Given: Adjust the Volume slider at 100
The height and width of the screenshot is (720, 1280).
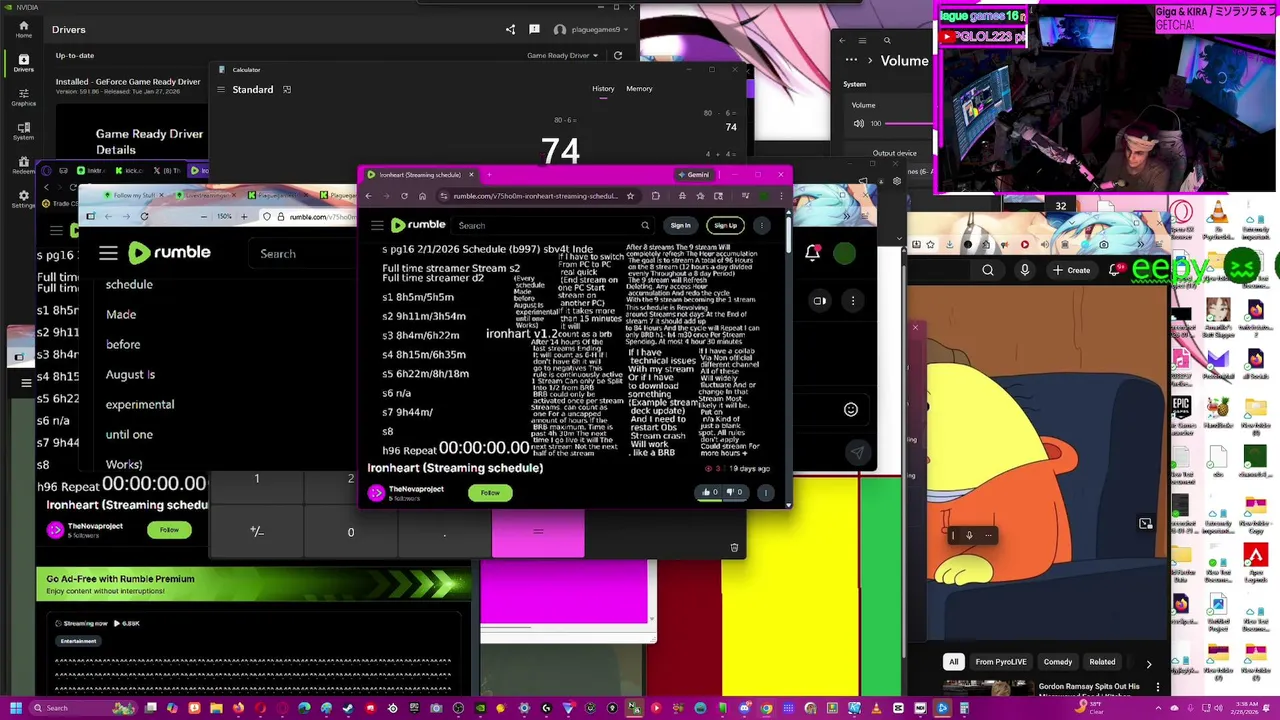Looking at the screenshot, I should [910, 124].
